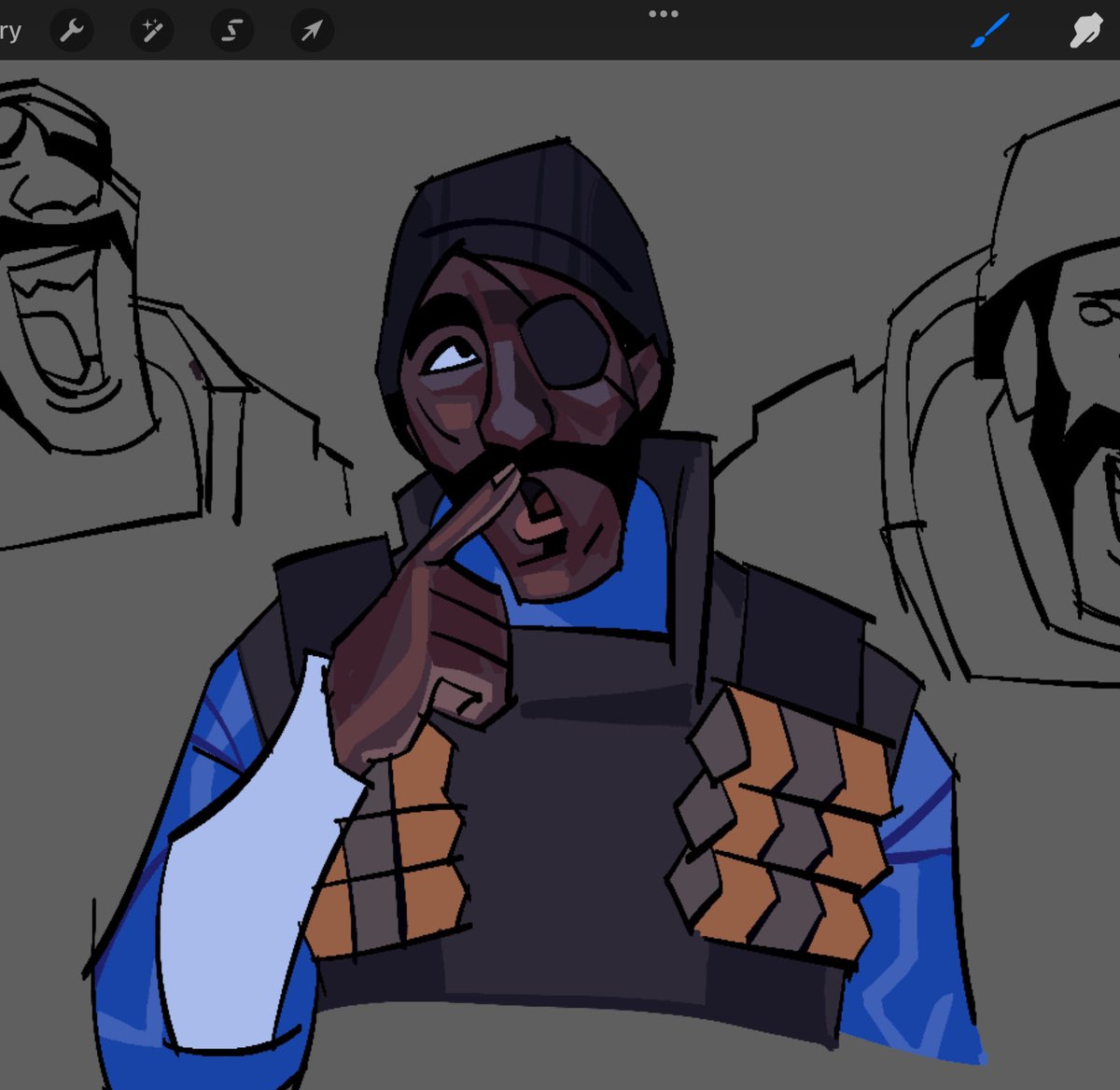Viewport: 1120px width, 1090px height.
Task: Tap the blue highlighted brush icon
Action: tap(987, 29)
